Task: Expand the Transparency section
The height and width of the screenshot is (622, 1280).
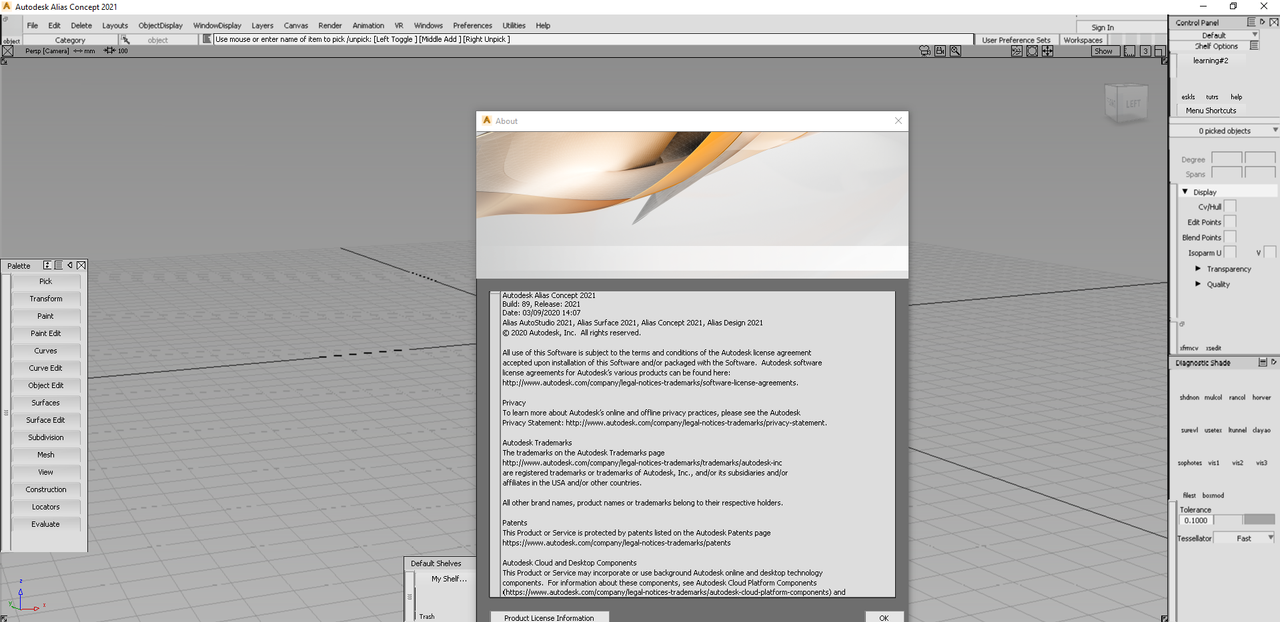Action: click(x=1198, y=269)
